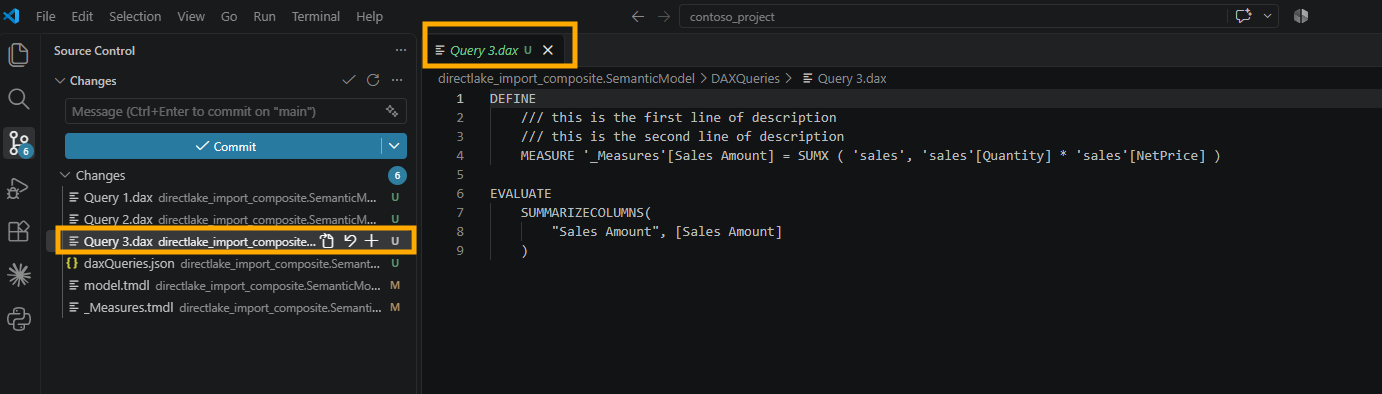Click line number 5 in the gutter
Screen dimensions: 1382x394
pyautogui.click(x=460, y=174)
